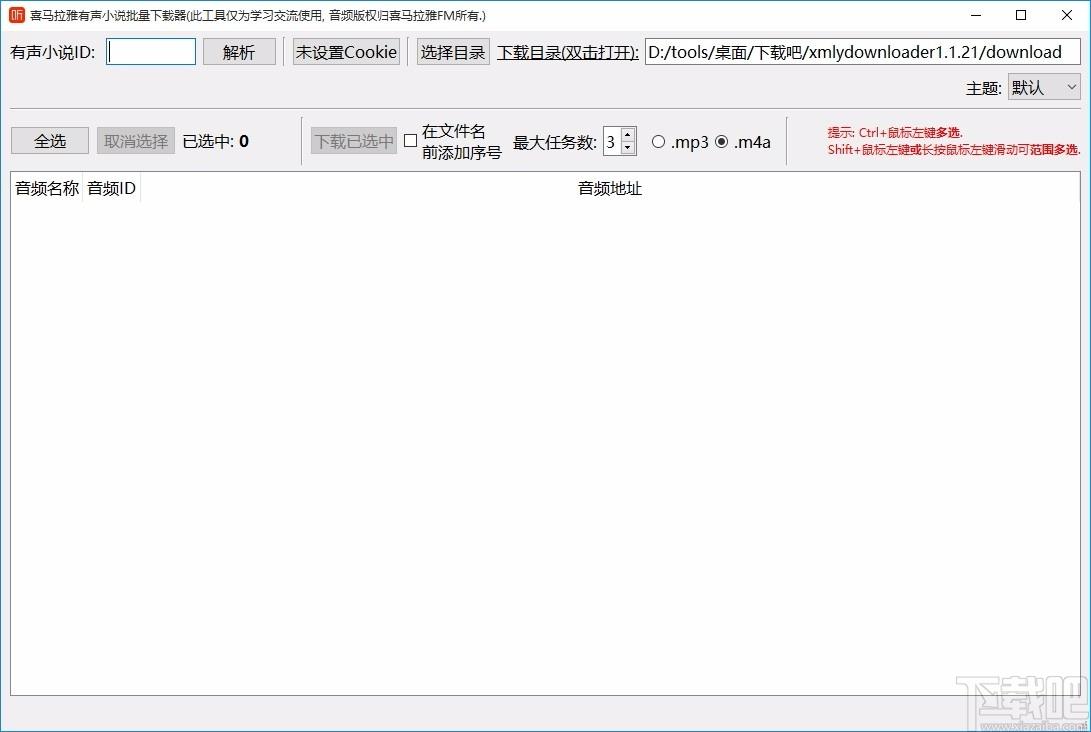The height and width of the screenshot is (732, 1091).
Task: Minimize the window
Action: [x=976, y=15]
